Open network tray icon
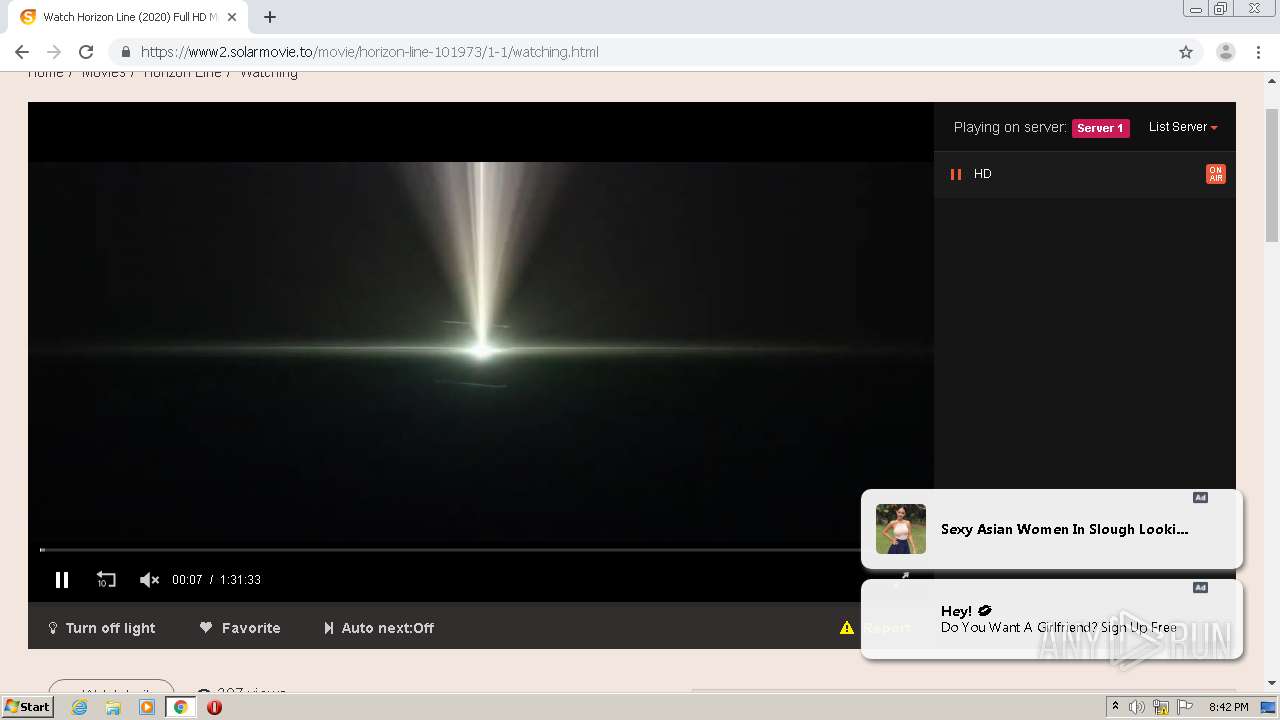The height and width of the screenshot is (720, 1280). pyautogui.click(x=1161, y=707)
